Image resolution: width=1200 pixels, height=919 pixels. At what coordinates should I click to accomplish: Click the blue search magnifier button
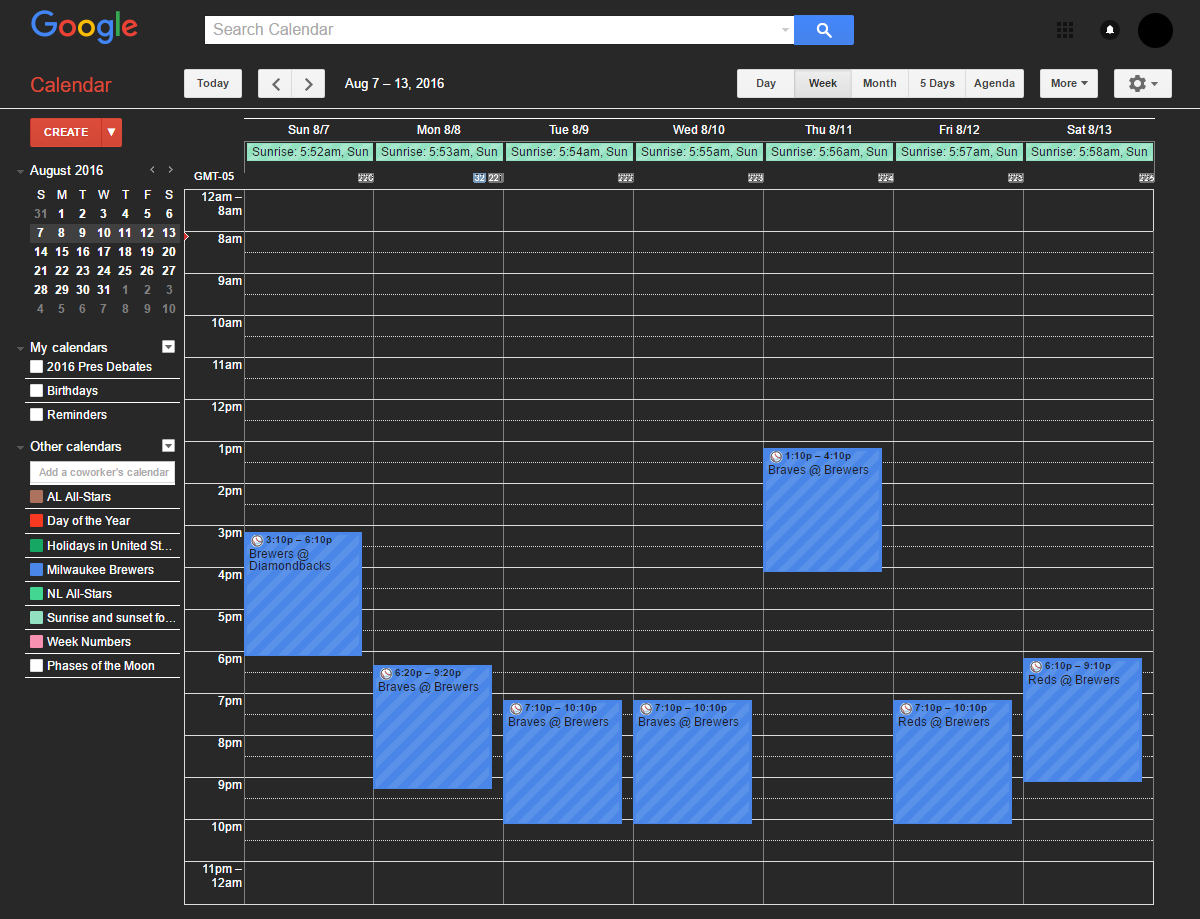coord(824,30)
